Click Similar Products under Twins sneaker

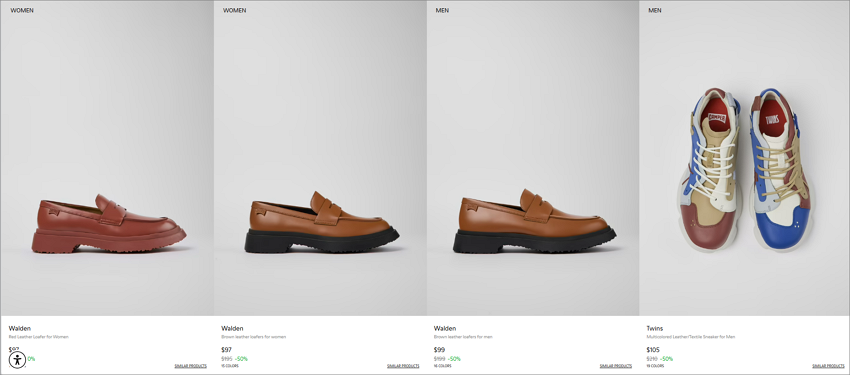828,366
